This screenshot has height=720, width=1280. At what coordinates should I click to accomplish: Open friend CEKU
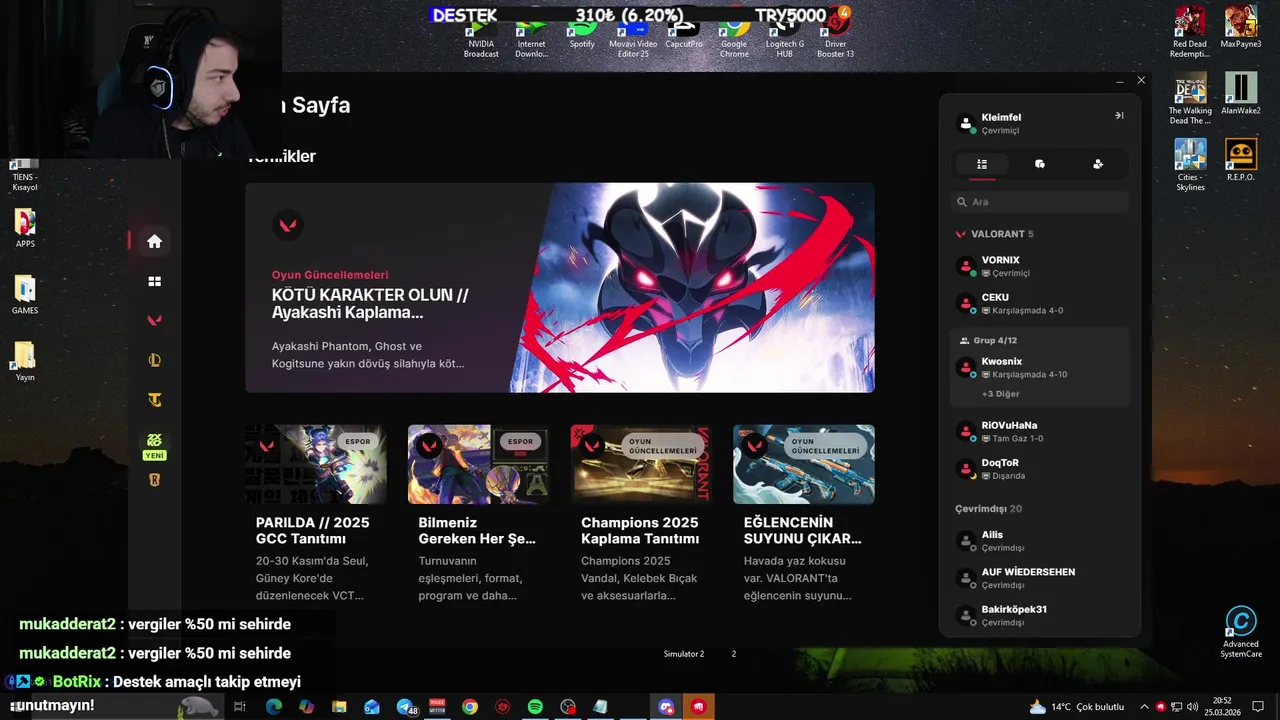click(x=1040, y=303)
